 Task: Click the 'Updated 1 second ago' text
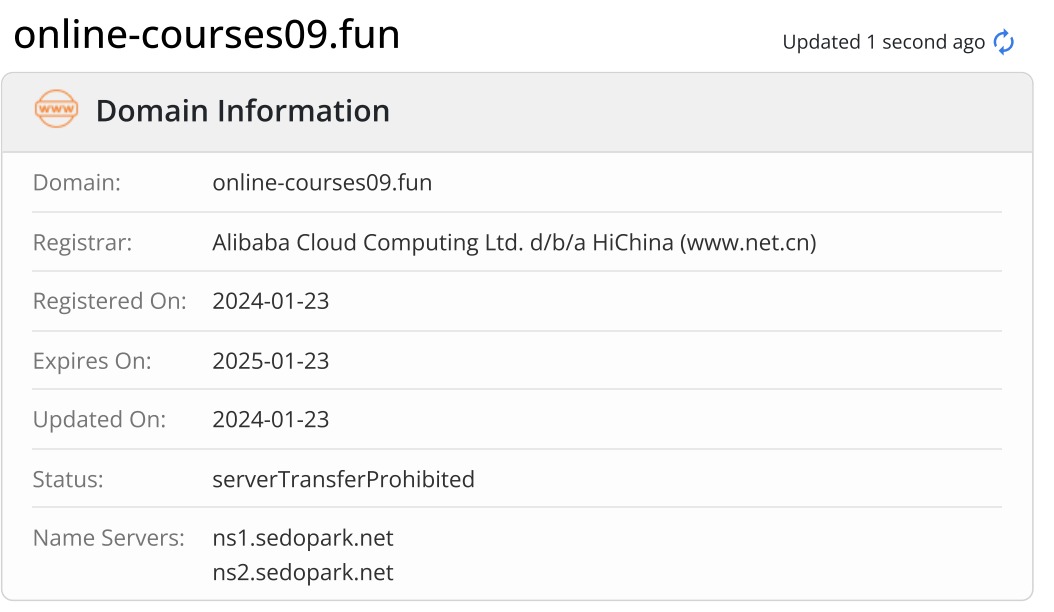coord(883,42)
